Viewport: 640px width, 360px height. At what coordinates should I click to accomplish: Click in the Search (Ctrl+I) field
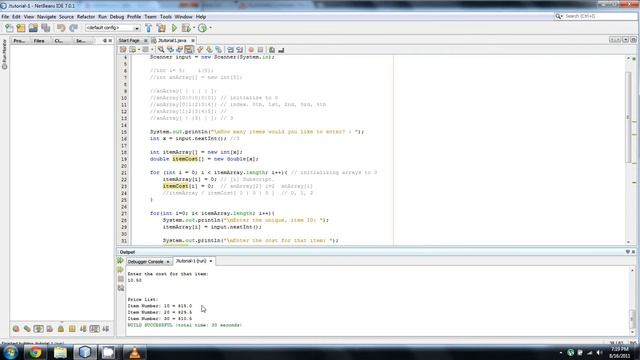tap(600, 16)
